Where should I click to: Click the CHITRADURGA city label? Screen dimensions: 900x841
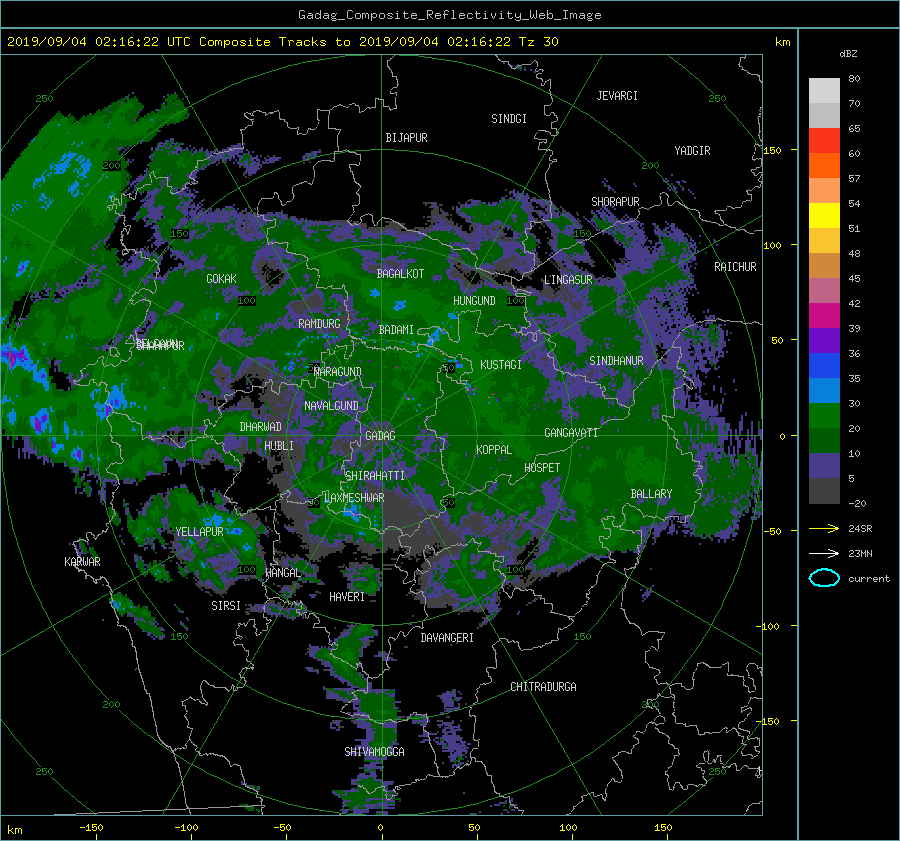[x=543, y=687]
